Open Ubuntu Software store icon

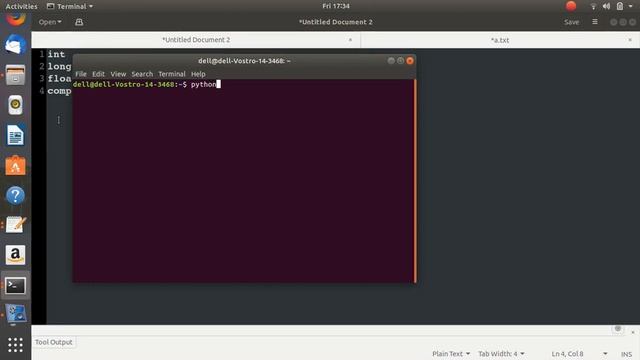(16, 165)
